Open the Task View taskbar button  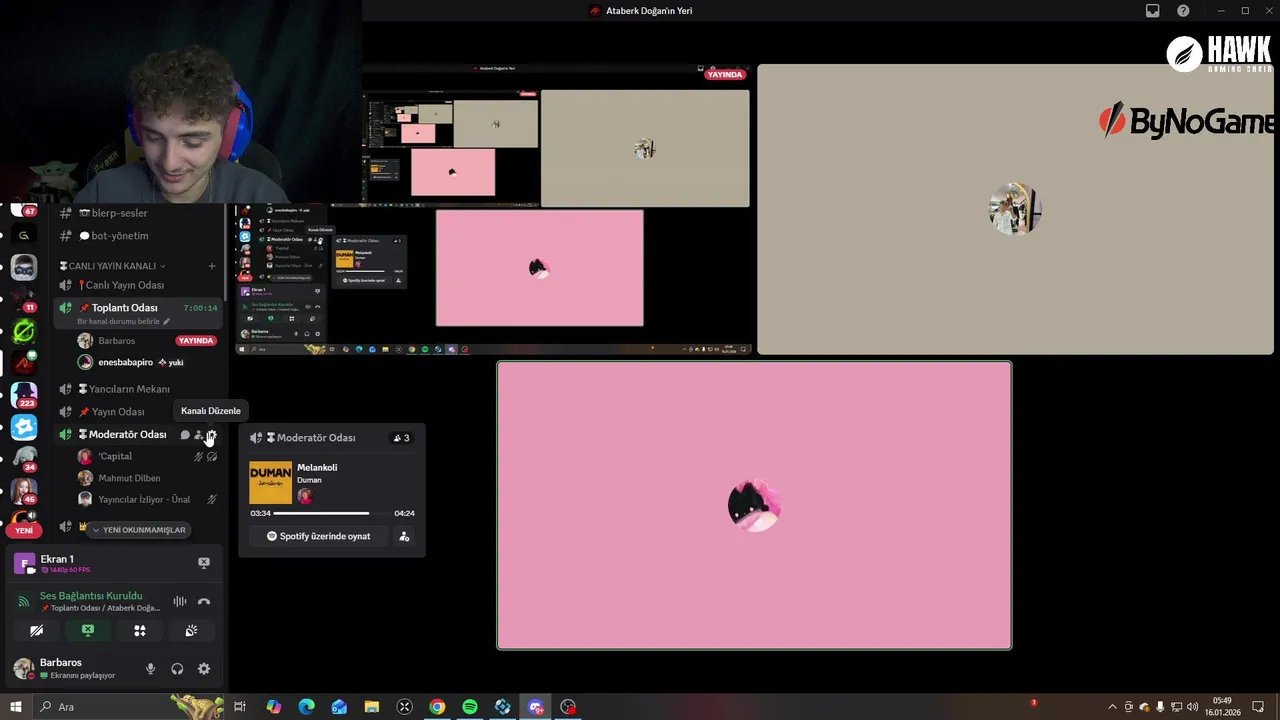click(x=240, y=707)
